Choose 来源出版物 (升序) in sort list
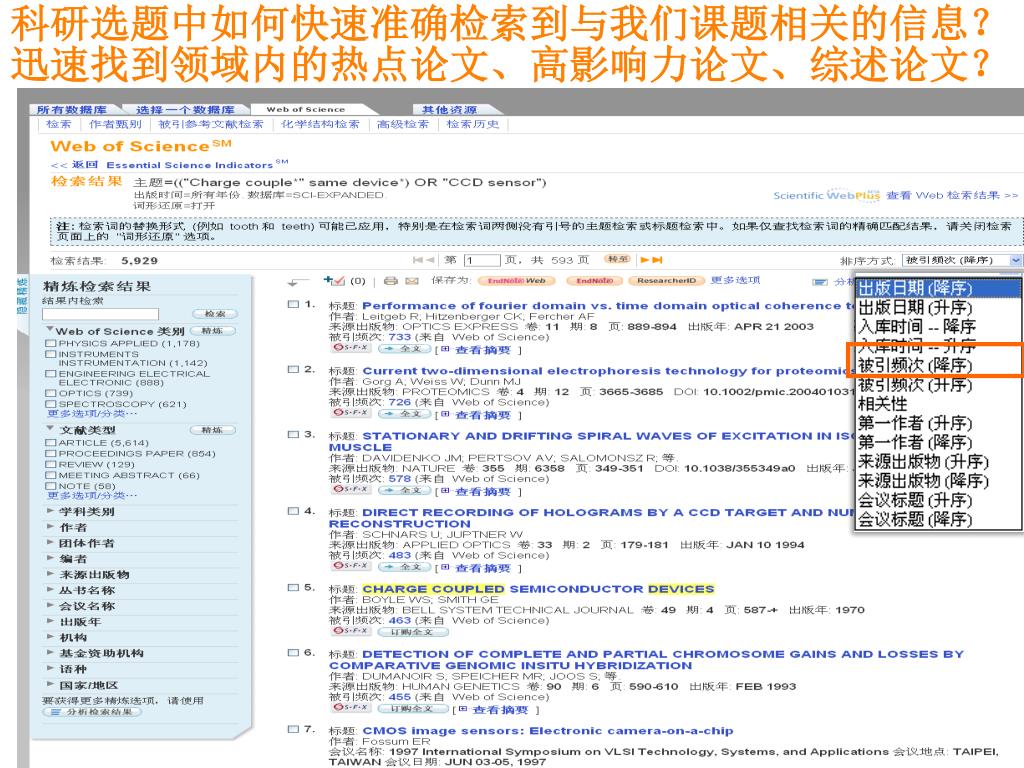Screen dimensions: 1024x768 tap(938, 462)
